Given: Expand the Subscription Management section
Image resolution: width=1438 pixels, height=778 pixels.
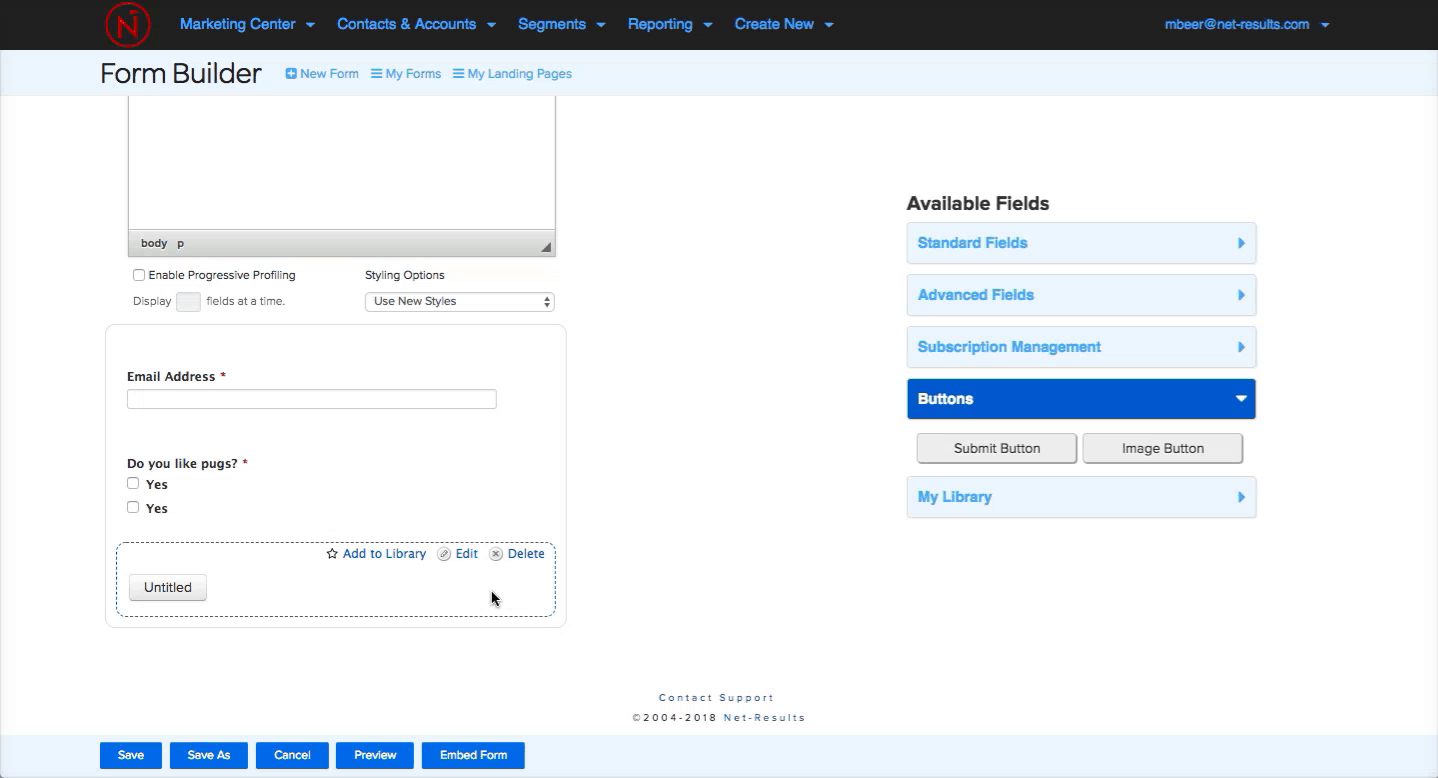Looking at the screenshot, I should 1081,347.
